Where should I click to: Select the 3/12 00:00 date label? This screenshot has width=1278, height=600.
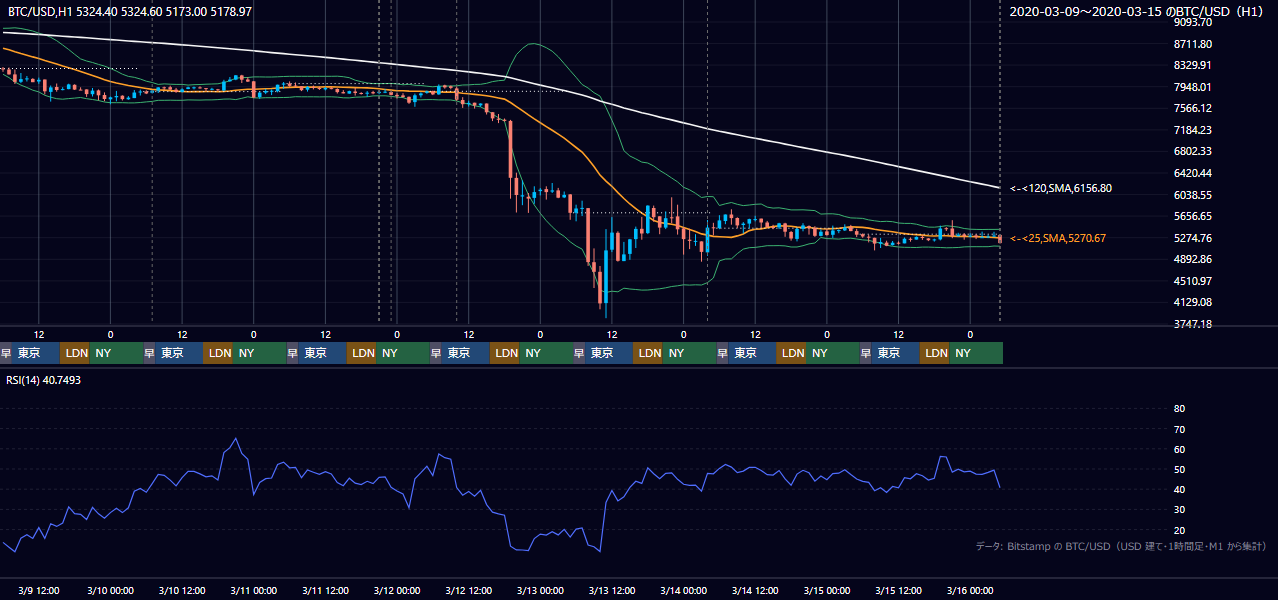(x=396, y=590)
